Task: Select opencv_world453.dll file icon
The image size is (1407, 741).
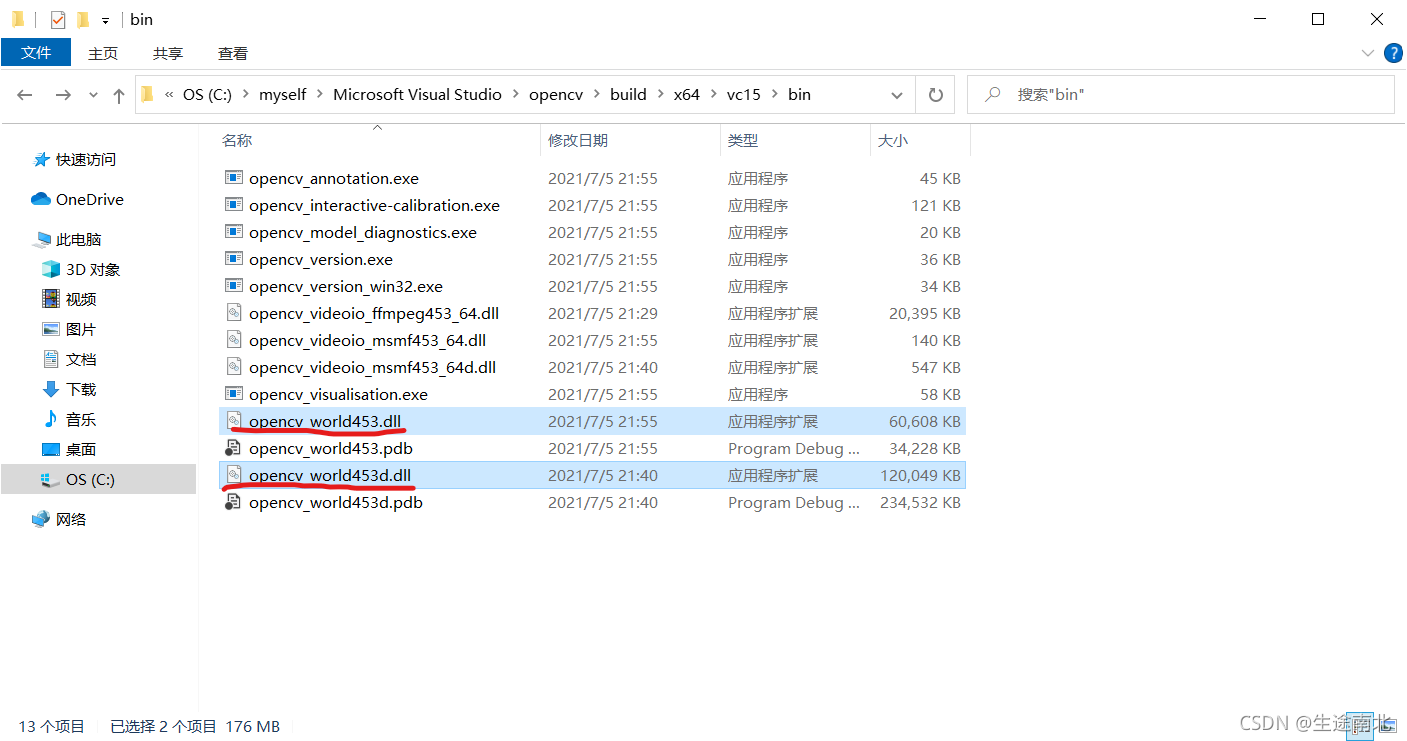Action: coord(234,421)
